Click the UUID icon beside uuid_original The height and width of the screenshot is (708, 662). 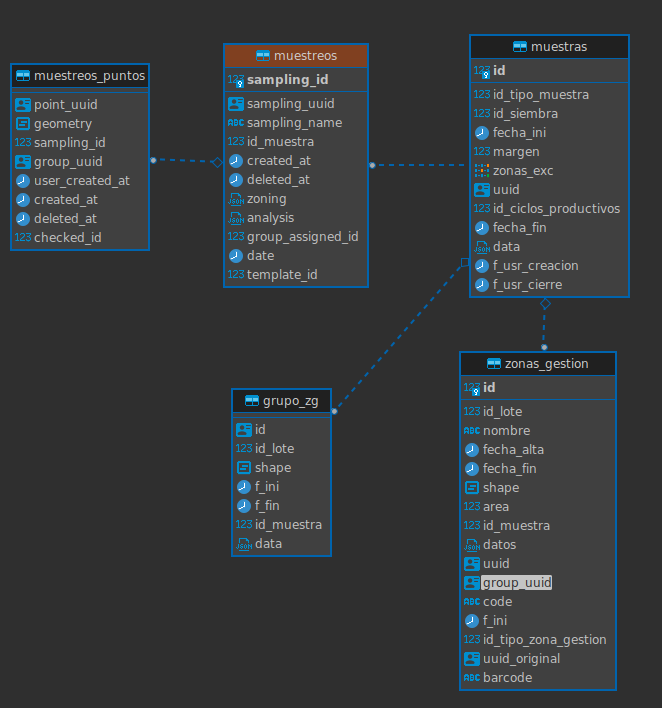[x=472, y=659]
